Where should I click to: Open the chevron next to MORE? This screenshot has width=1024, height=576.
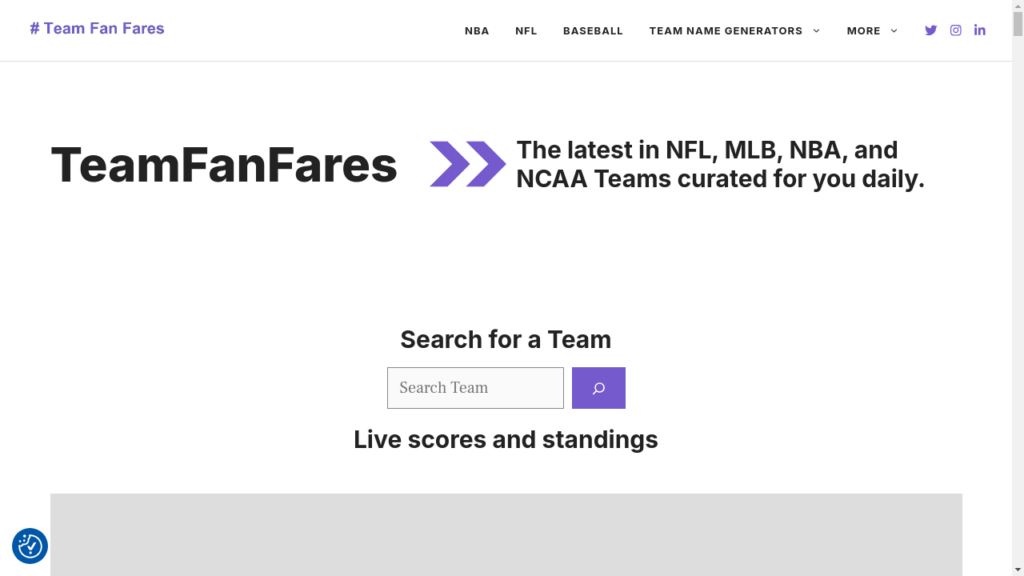(x=893, y=30)
